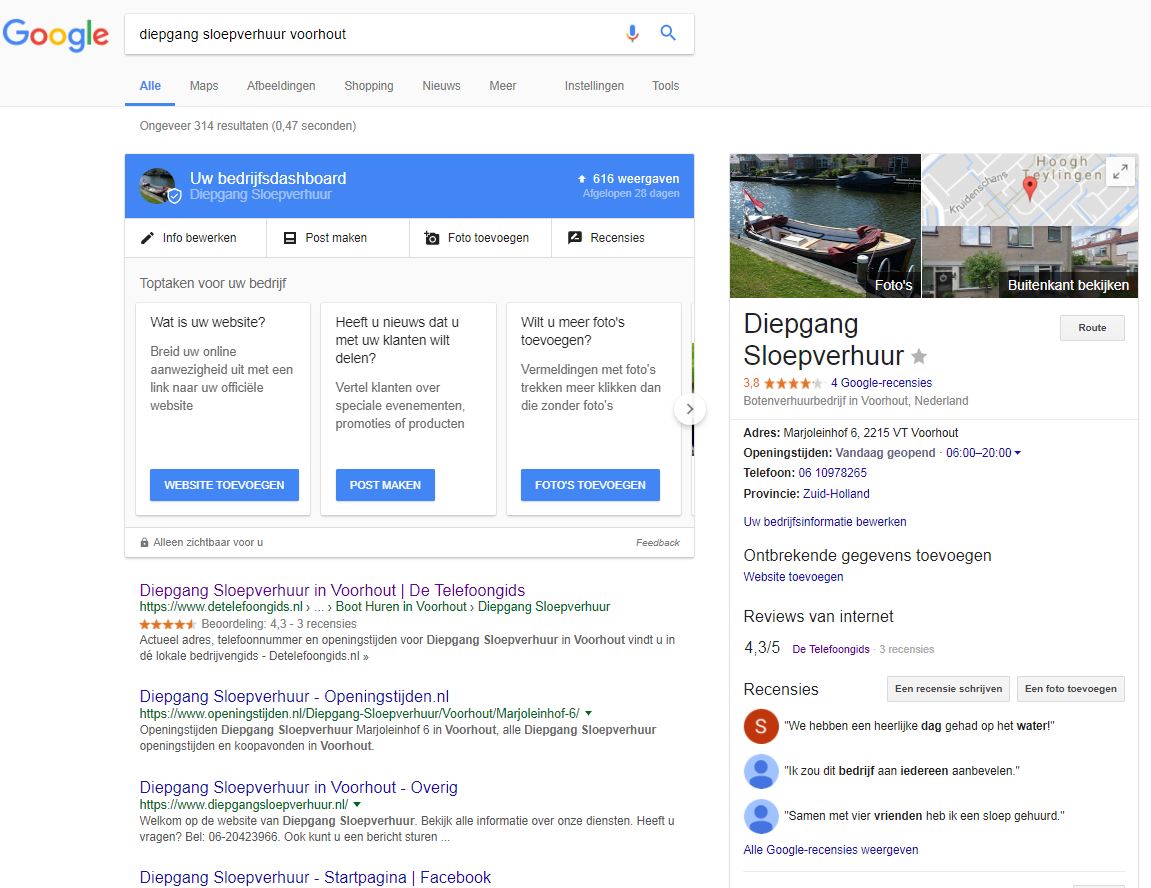1151x888 pixels.
Task: Open the Instellingen menu
Action: [x=594, y=86]
